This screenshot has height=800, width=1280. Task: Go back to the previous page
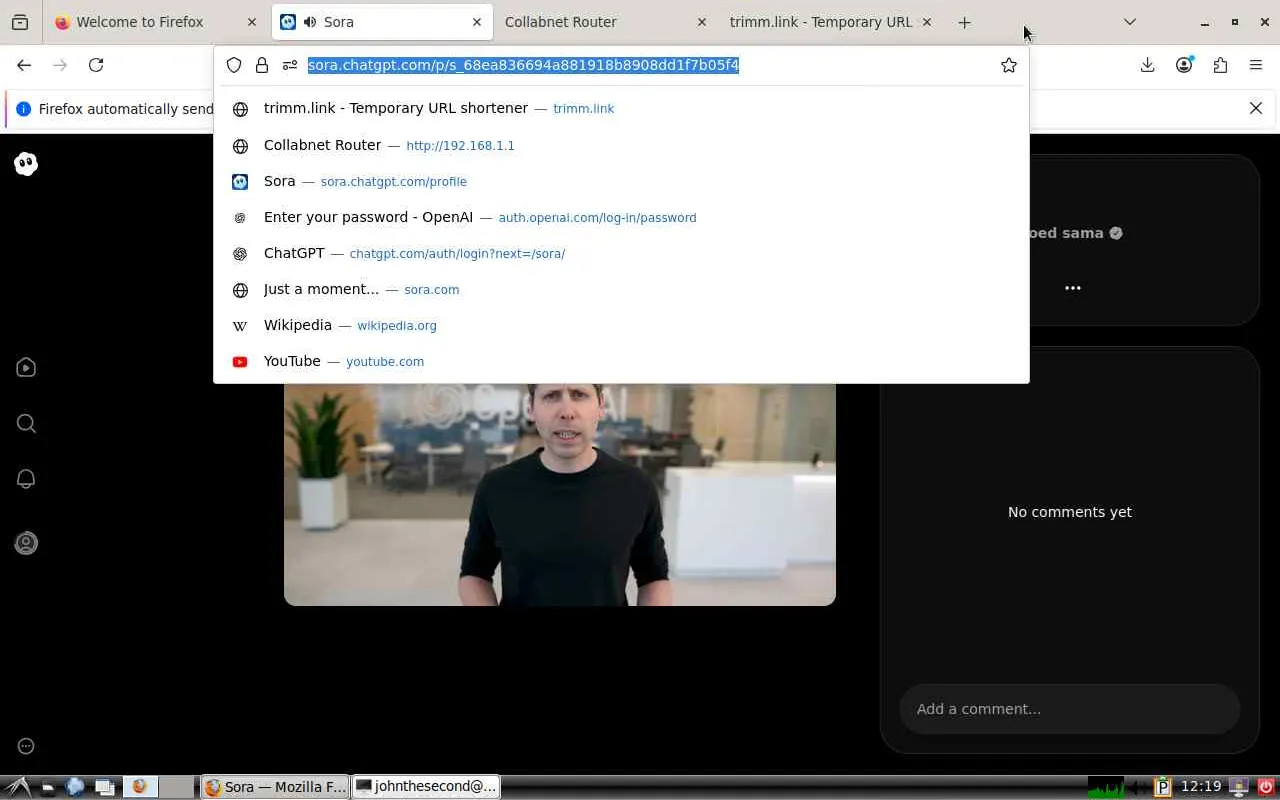24,65
